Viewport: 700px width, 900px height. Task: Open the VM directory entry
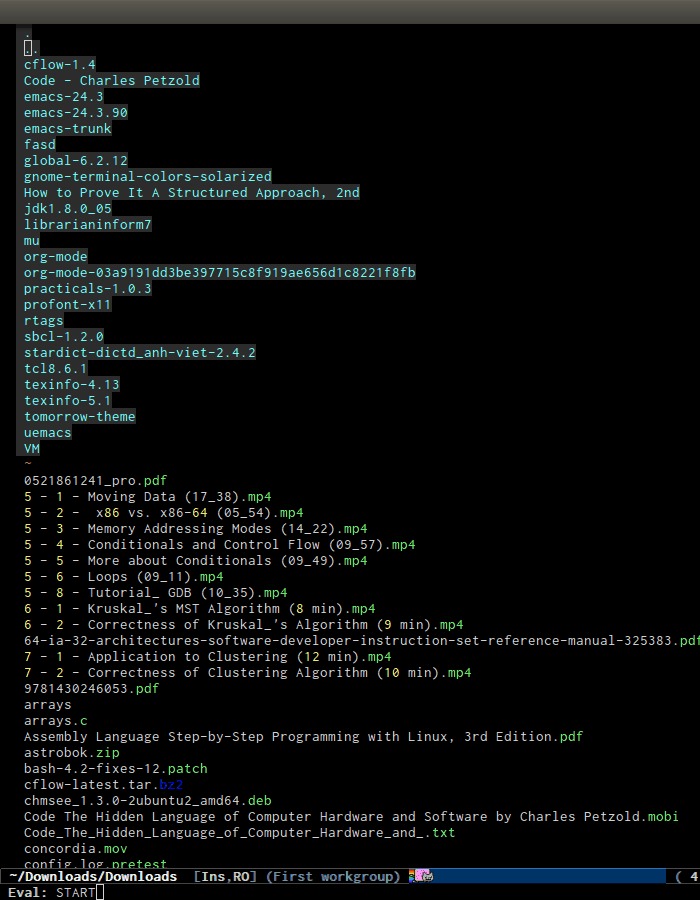tap(32, 449)
